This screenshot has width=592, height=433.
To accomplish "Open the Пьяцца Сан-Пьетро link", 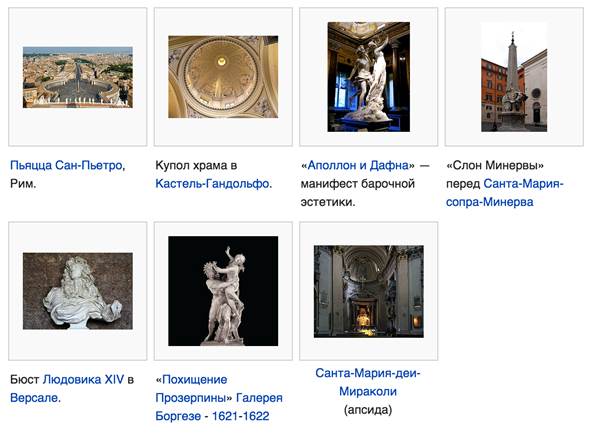I will [x=67, y=165].
